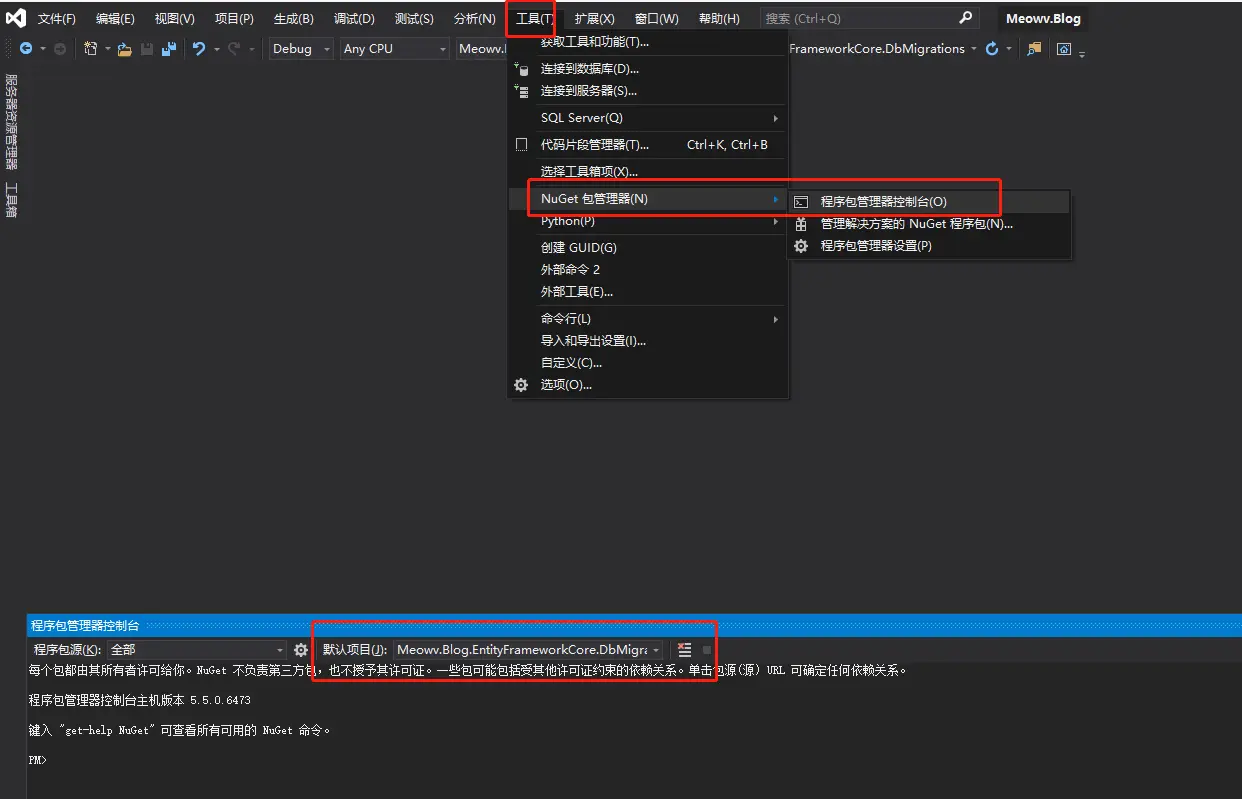Viewport: 1242px width, 799px height.
Task: Open the Undo history dropdown arrow
Action: 216,49
